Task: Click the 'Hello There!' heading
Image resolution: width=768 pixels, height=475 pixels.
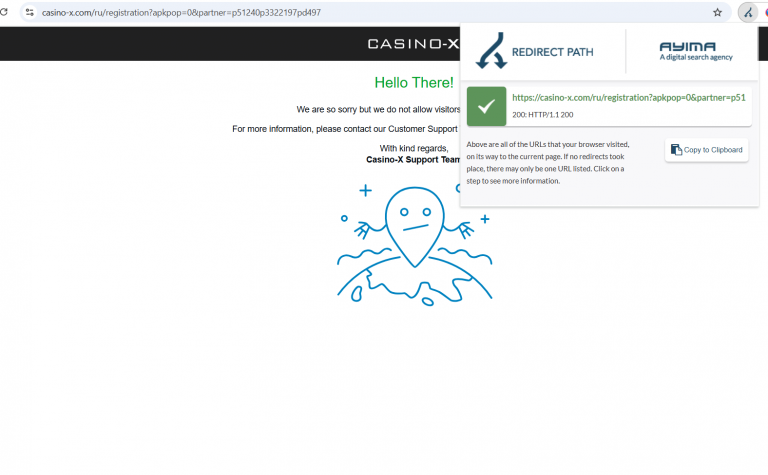Action: (x=414, y=82)
